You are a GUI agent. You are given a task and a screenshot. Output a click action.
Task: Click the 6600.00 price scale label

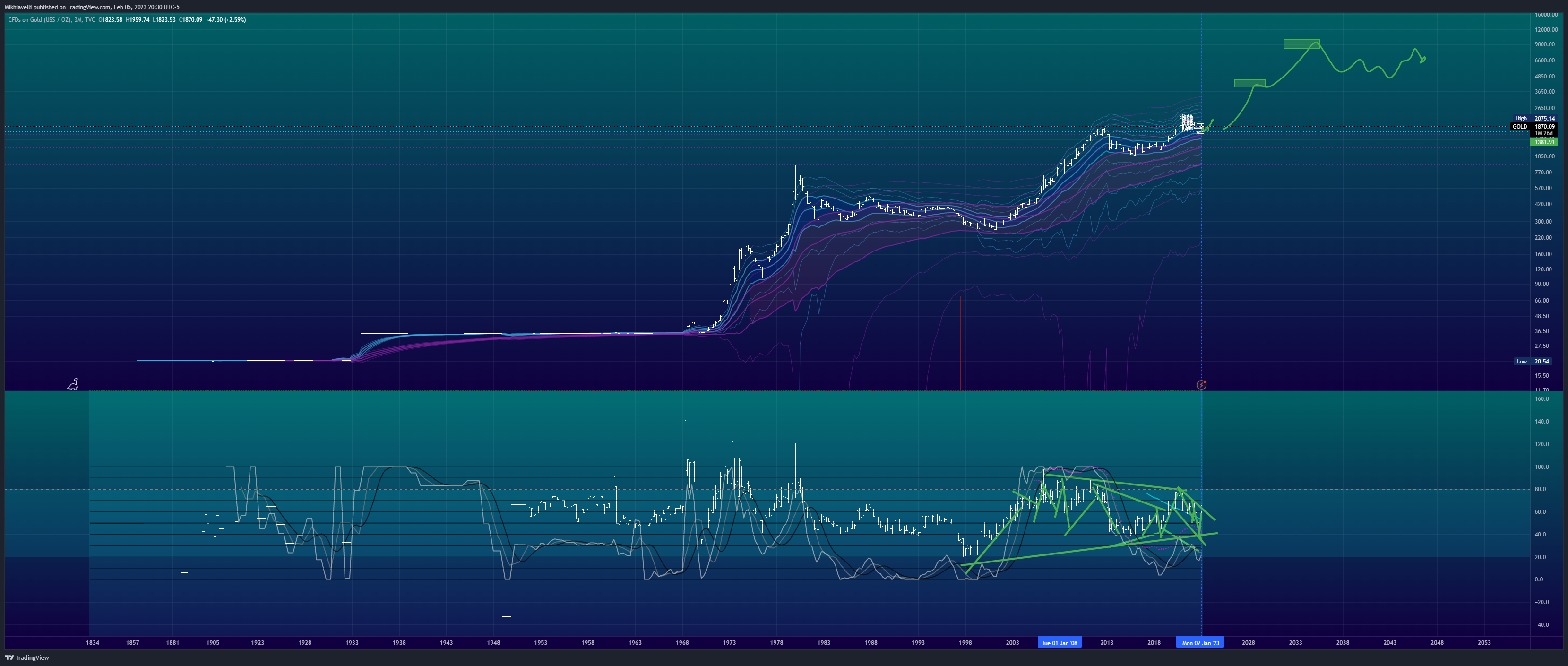tap(1545, 61)
